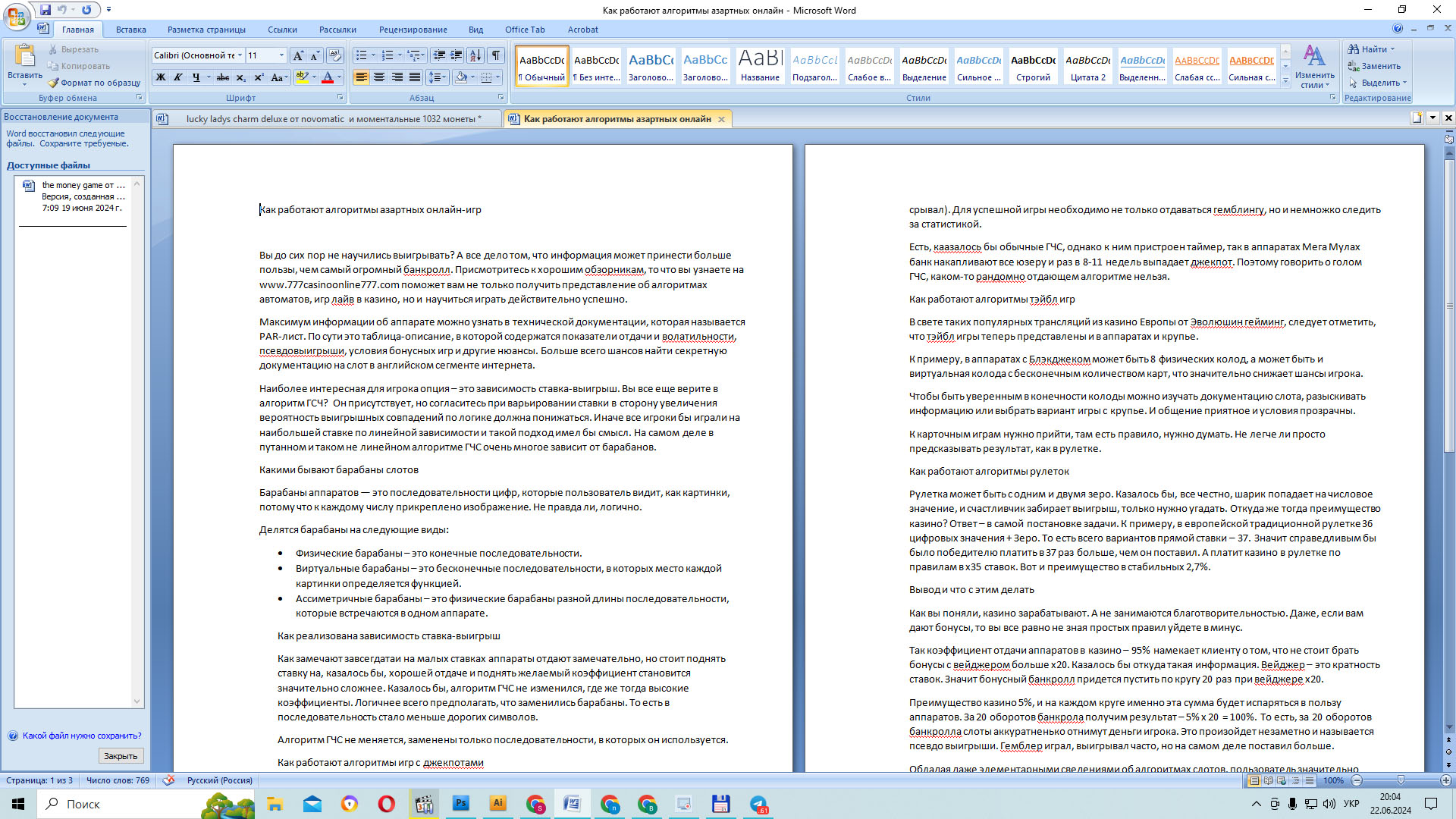The height and width of the screenshot is (819, 1456).
Task: Open Выделить (Select) dropdown
Action: (x=1377, y=83)
